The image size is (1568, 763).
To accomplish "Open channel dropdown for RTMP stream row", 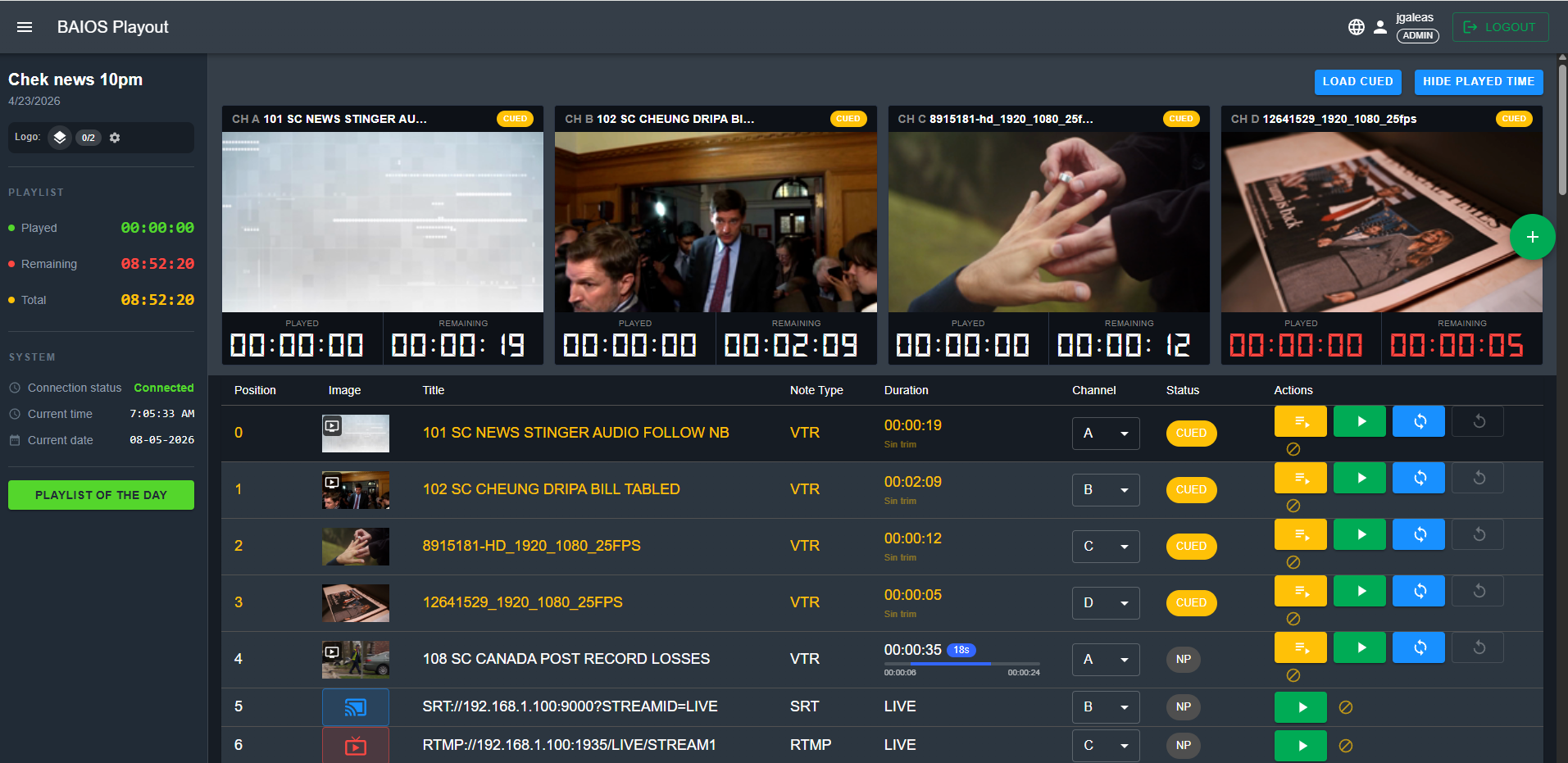I will click(x=1106, y=746).
